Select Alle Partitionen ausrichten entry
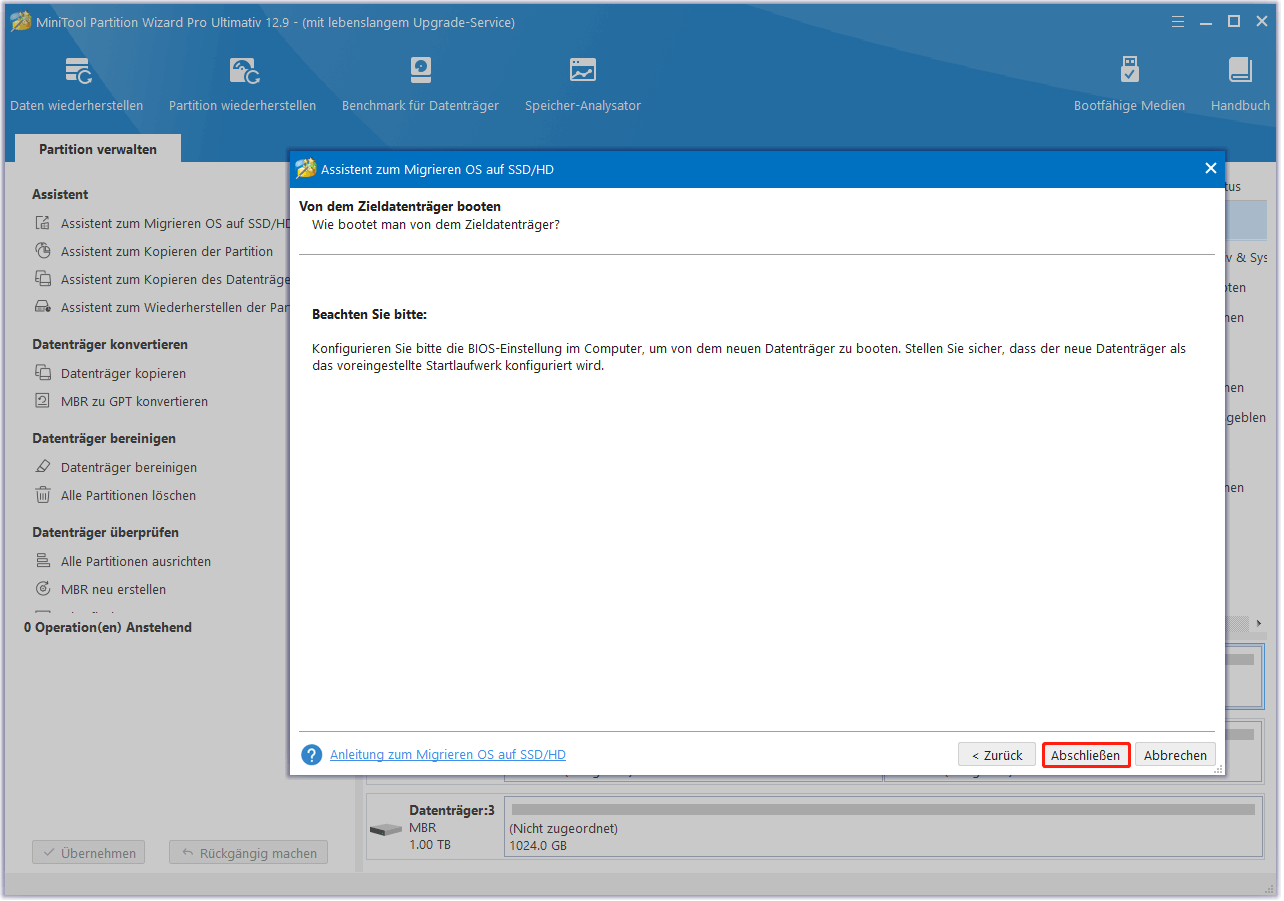 (x=136, y=561)
